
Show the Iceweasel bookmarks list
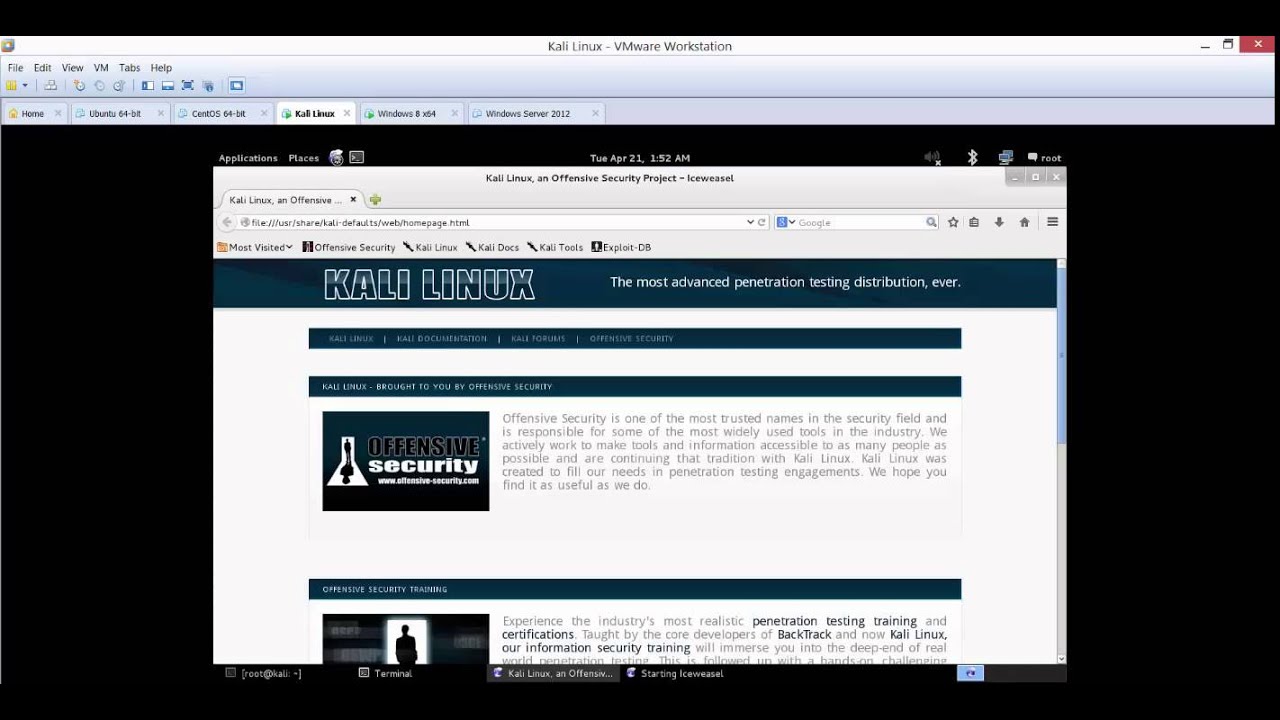(x=974, y=223)
